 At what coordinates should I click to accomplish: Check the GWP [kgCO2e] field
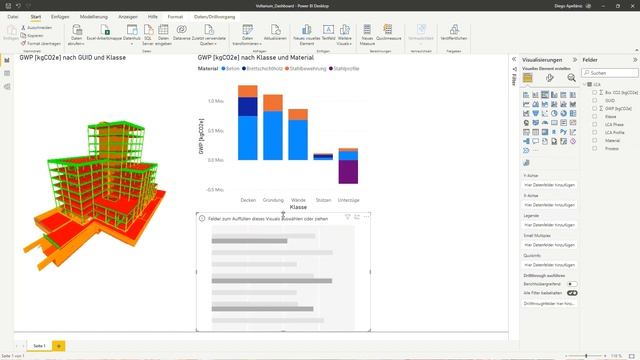coord(595,109)
